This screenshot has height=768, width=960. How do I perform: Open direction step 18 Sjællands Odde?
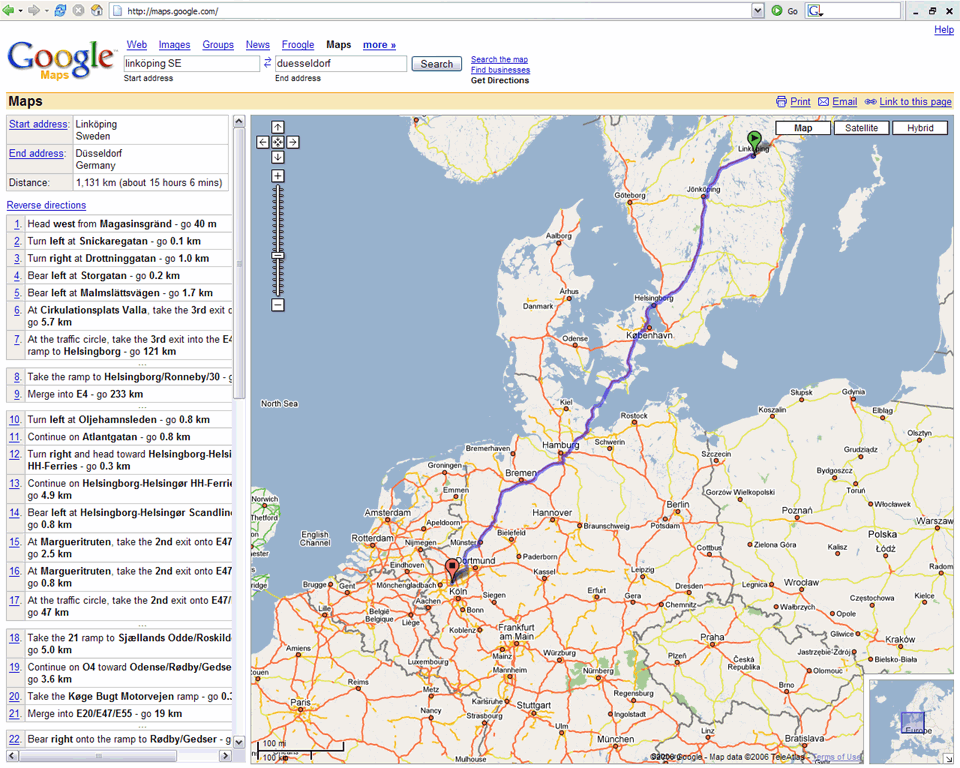[15, 638]
